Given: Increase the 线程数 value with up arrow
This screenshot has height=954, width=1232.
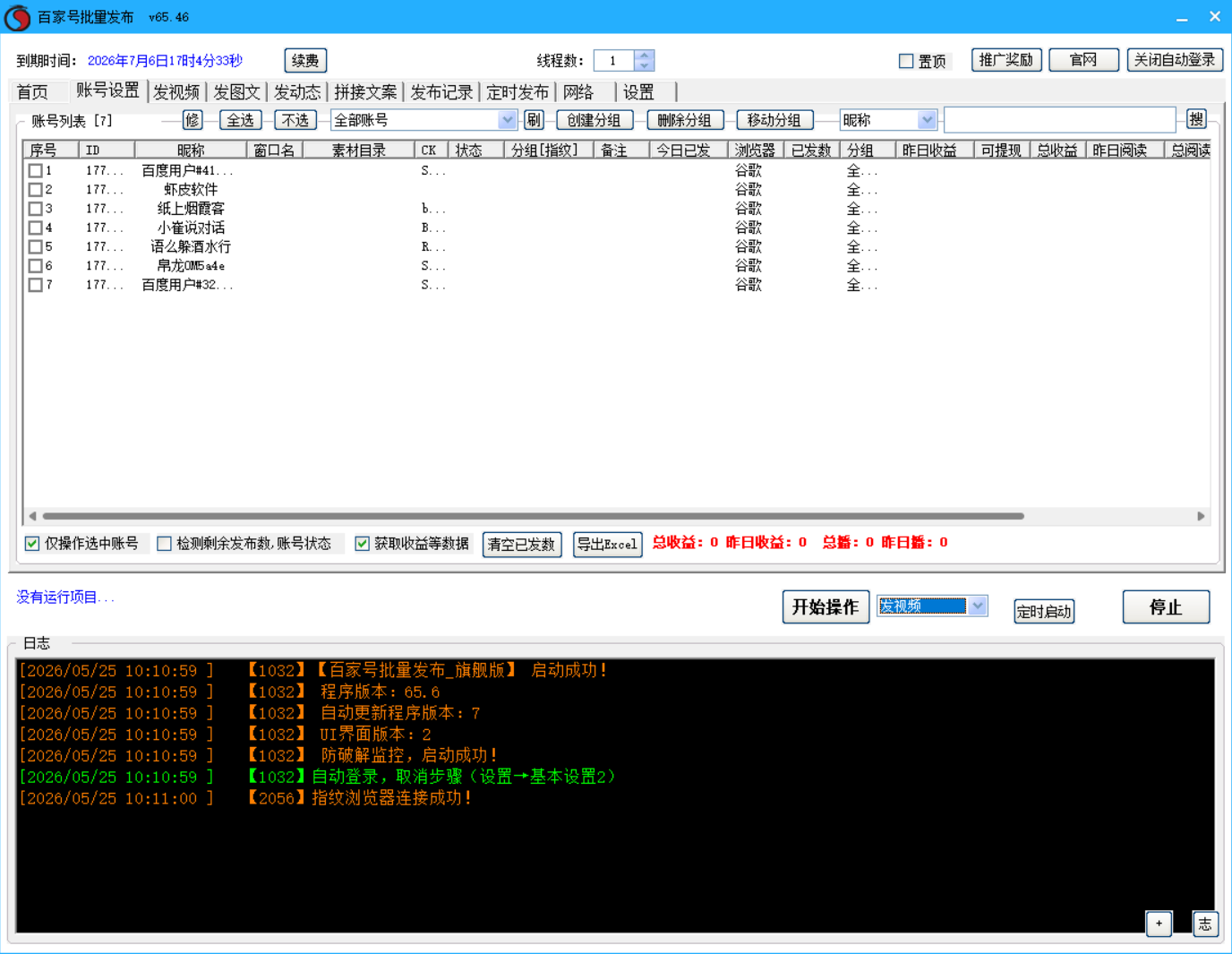Looking at the screenshot, I should 644,56.
